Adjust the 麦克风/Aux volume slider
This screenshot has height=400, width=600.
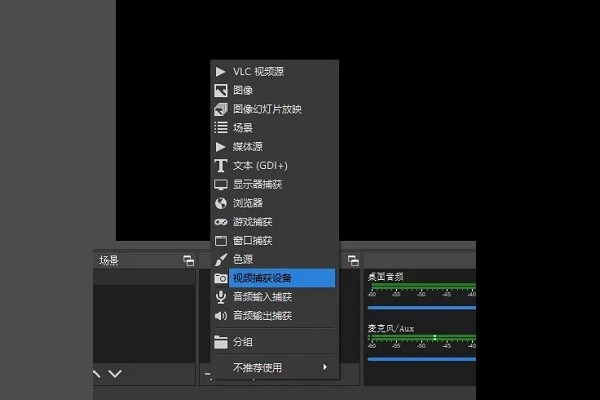pos(422,359)
